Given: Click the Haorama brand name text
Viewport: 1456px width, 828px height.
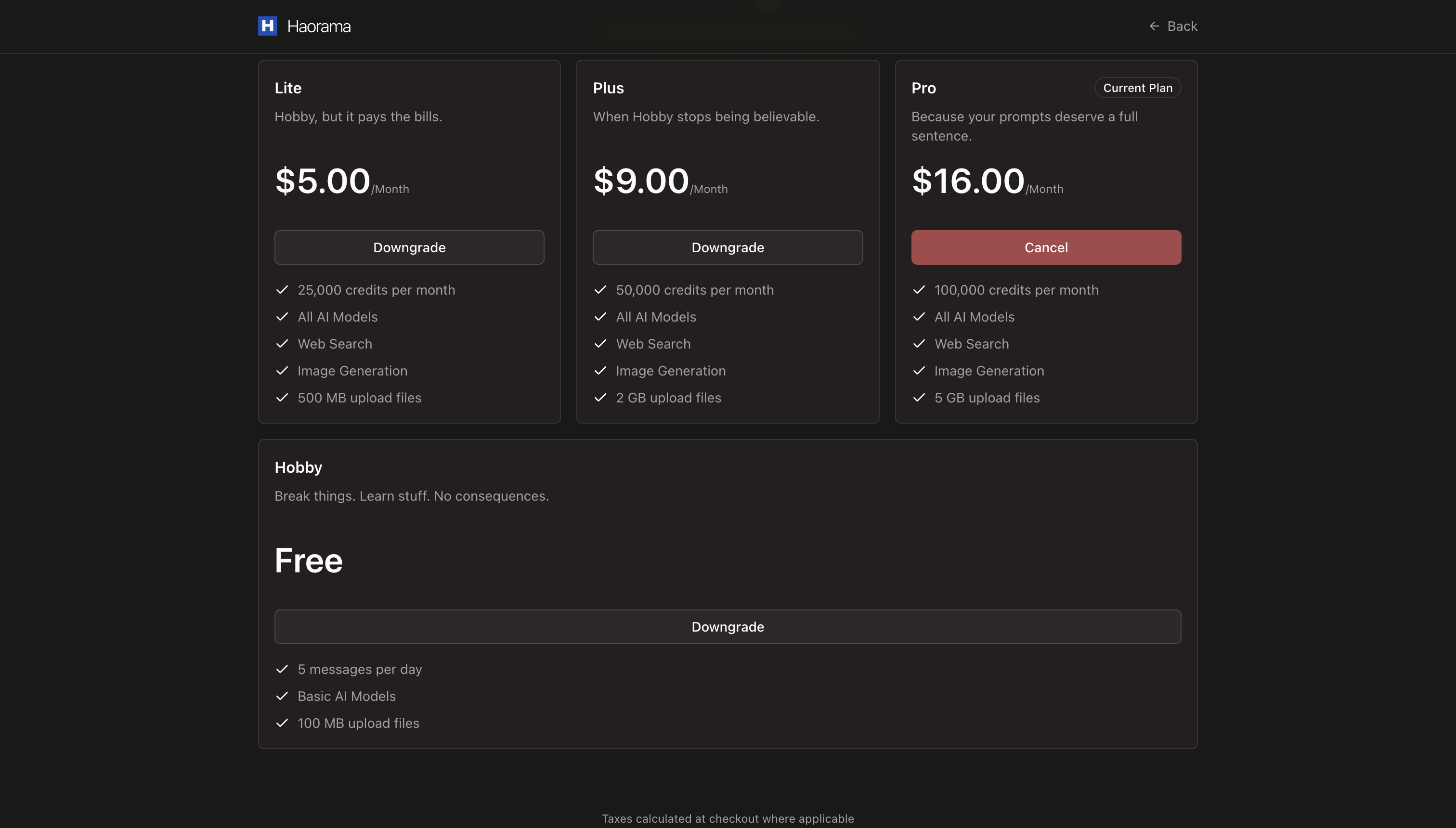Looking at the screenshot, I should 319,27.
